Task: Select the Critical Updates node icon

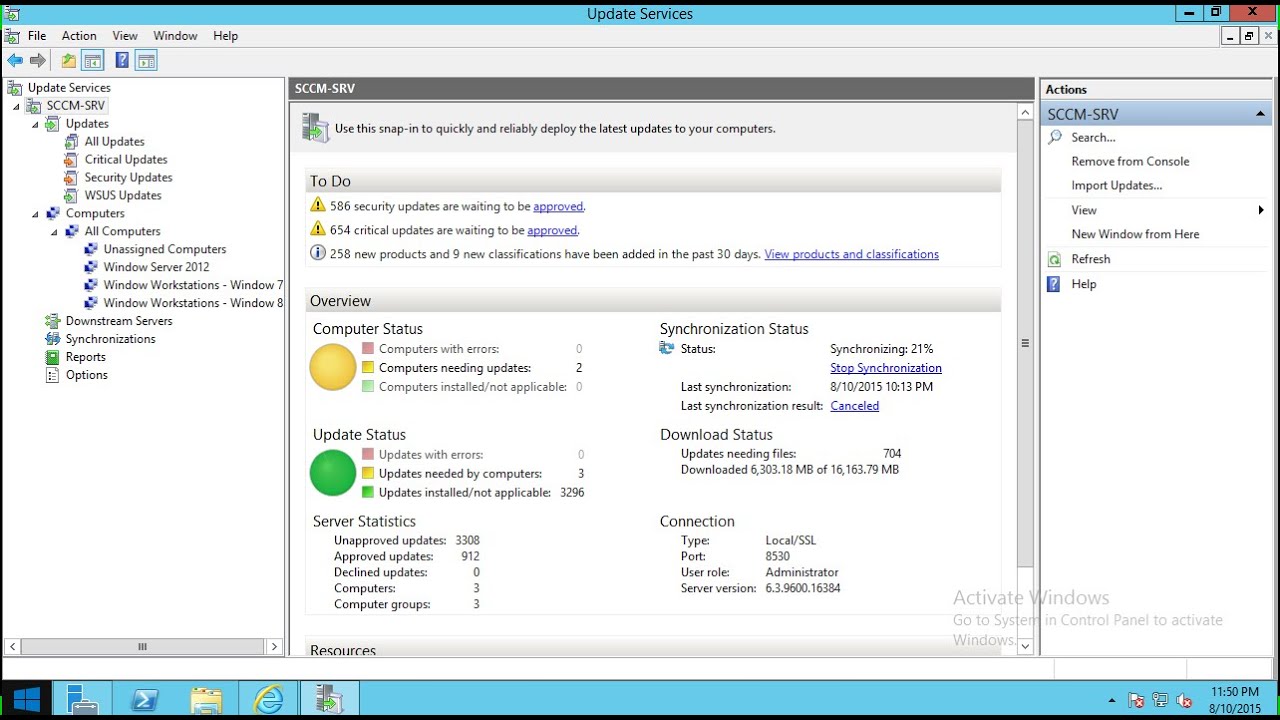Action: [71, 160]
